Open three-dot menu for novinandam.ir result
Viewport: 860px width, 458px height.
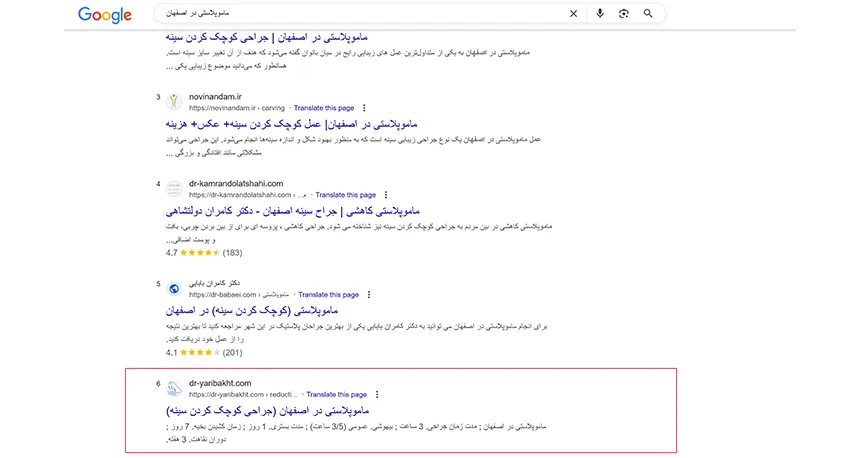[364, 107]
